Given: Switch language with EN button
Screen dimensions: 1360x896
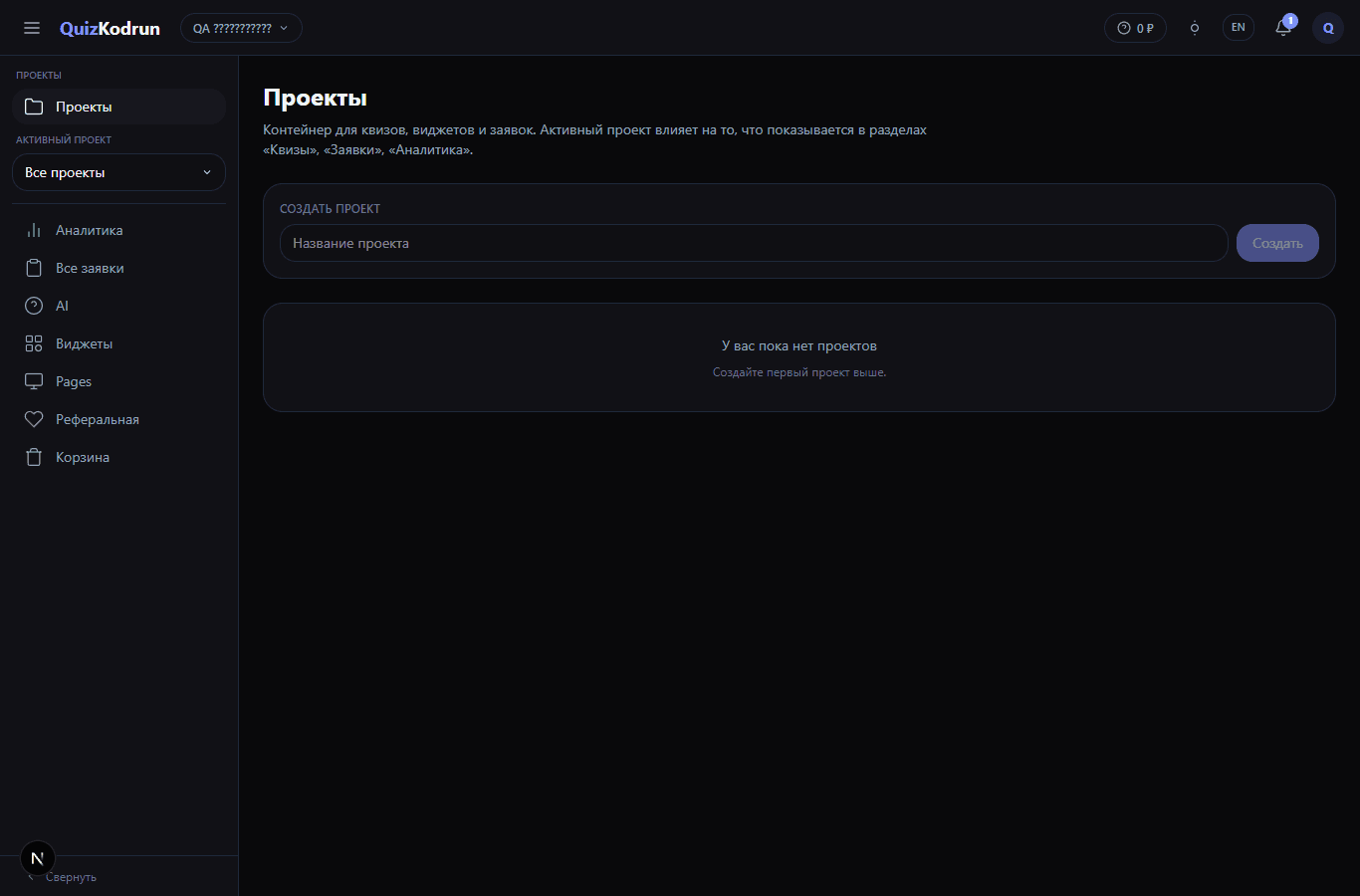Looking at the screenshot, I should pos(1239,28).
